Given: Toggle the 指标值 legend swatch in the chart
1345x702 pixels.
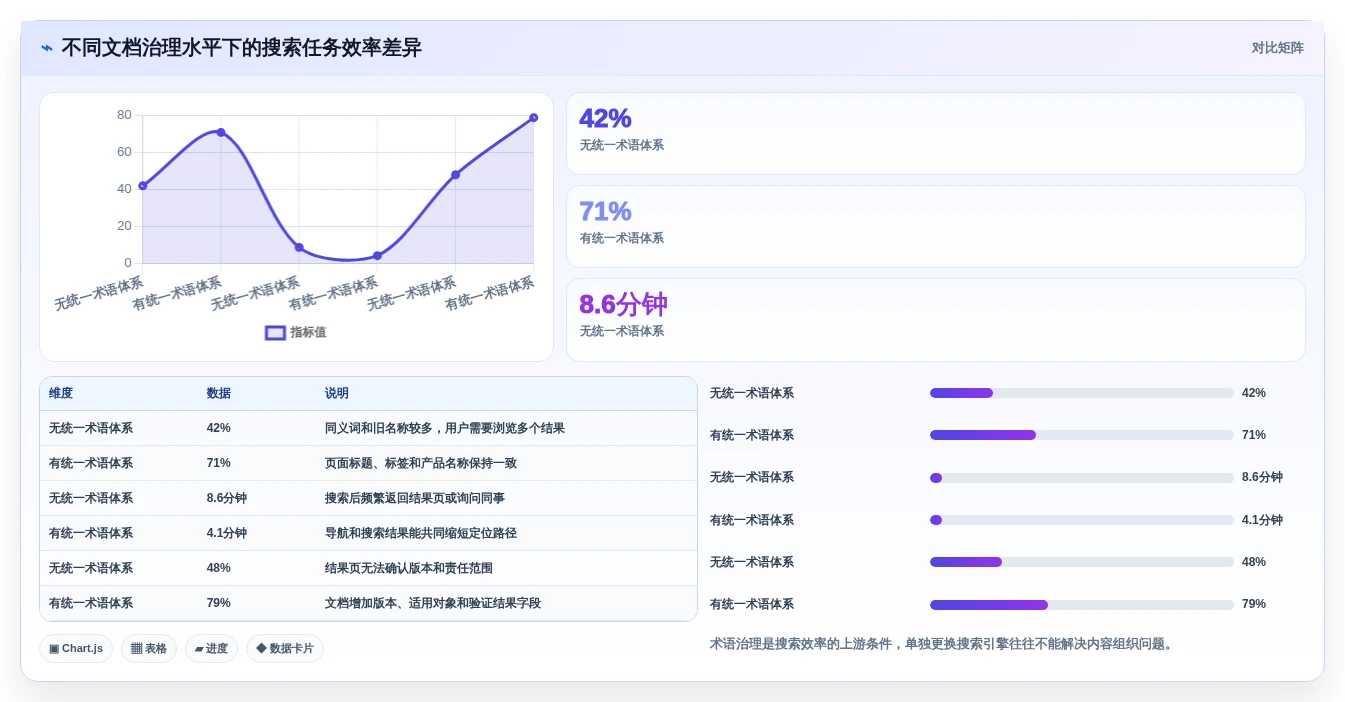Looking at the screenshot, I should [275, 333].
